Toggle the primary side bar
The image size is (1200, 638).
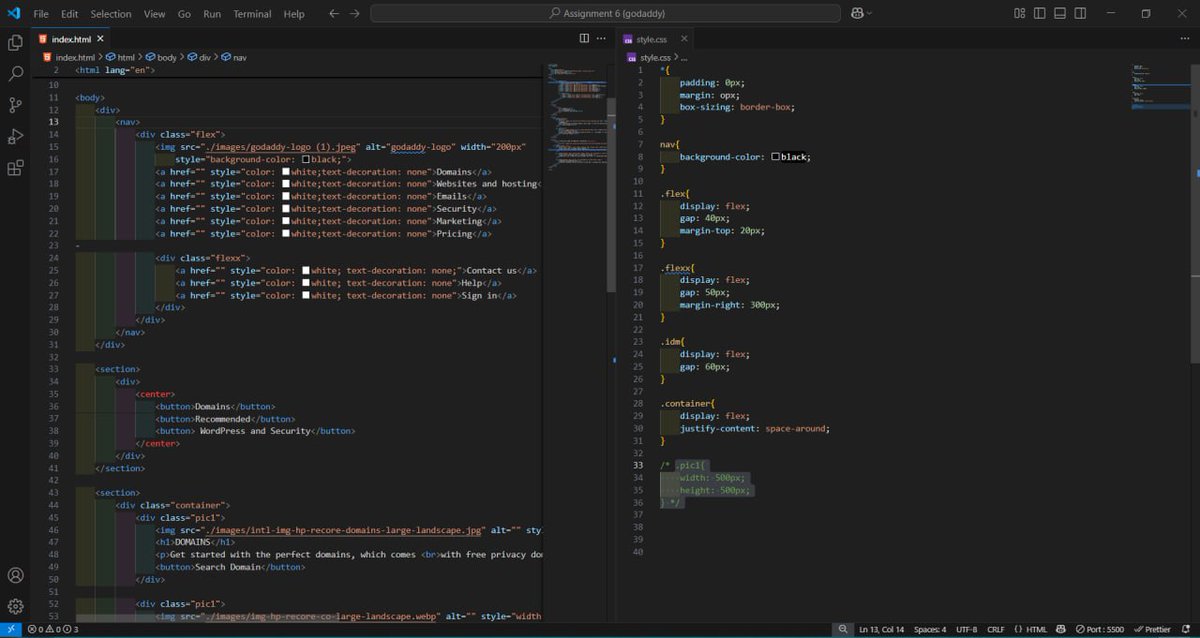pos(1040,14)
